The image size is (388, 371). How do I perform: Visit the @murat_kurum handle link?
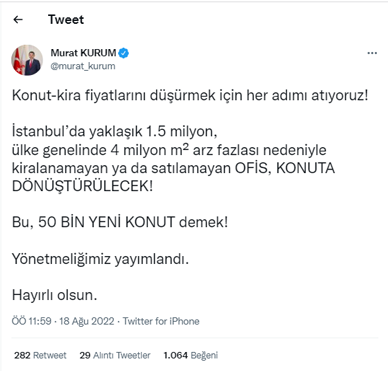click(x=83, y=66)
